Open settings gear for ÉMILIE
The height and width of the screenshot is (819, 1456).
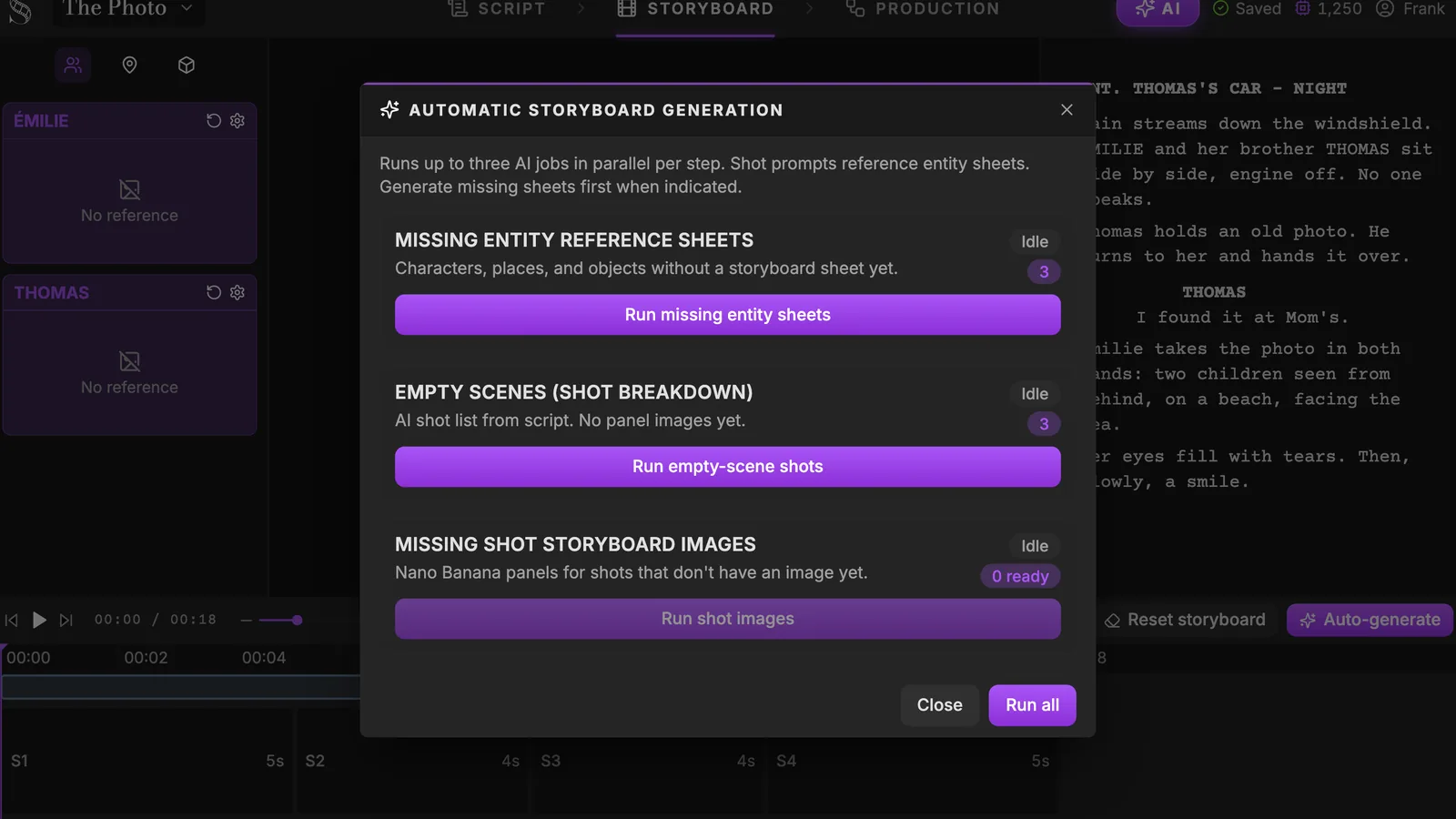(238, 121)
